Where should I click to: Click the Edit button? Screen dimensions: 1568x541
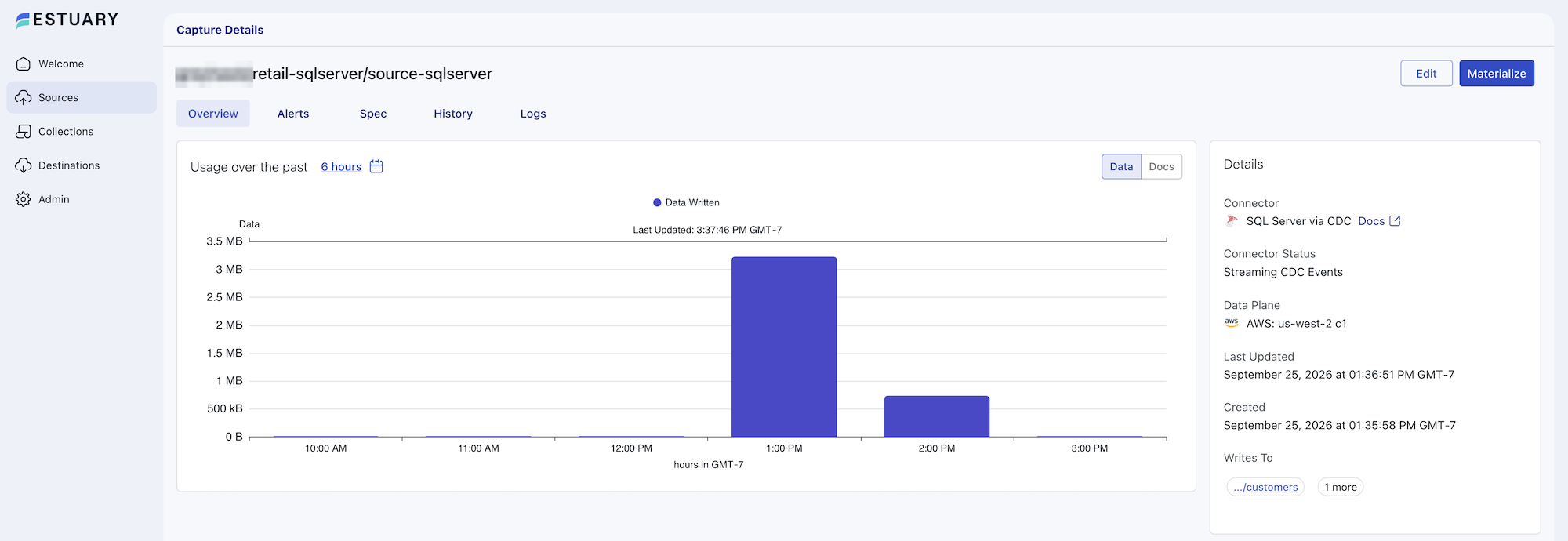point(1426,74)
